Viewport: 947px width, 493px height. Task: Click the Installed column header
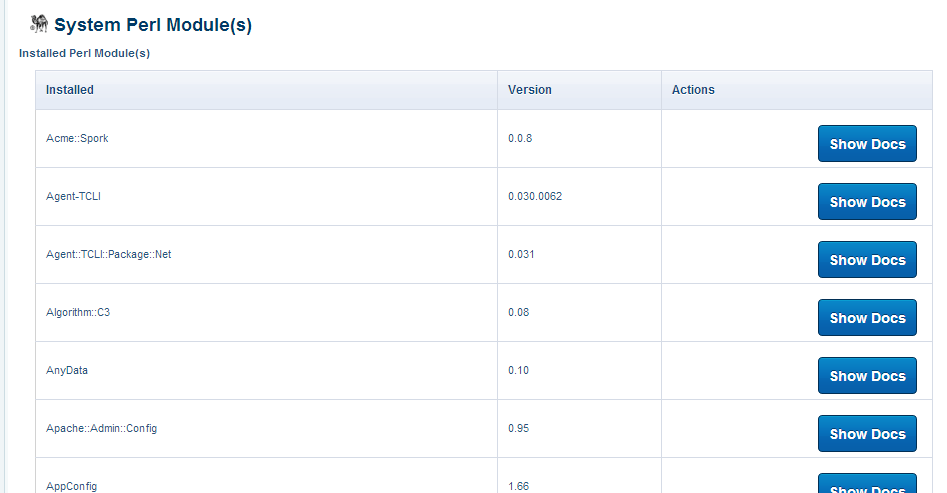(69, 89)
